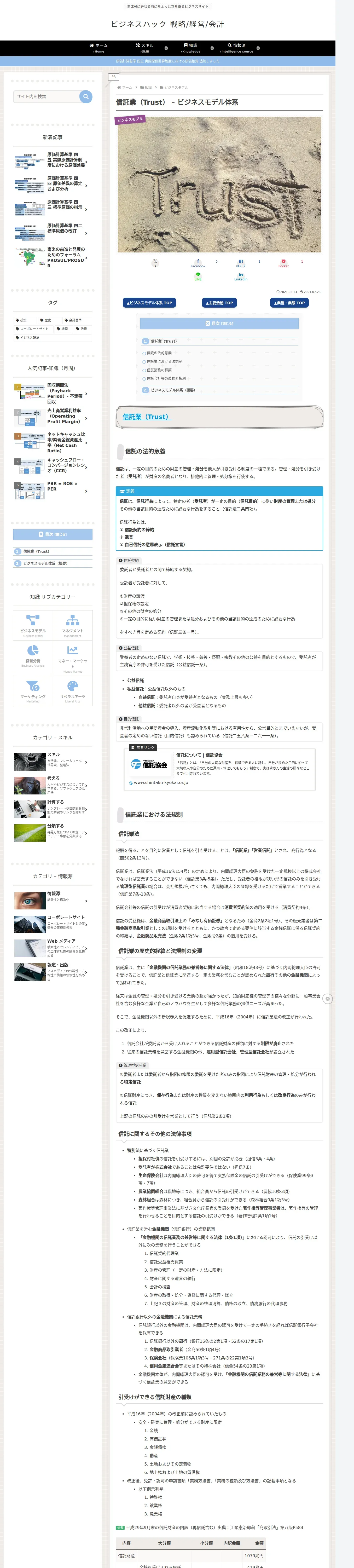Open the リベラルアーツ palette icon
The width and height of the screenshot is (354, 1568).
point(72,686)
